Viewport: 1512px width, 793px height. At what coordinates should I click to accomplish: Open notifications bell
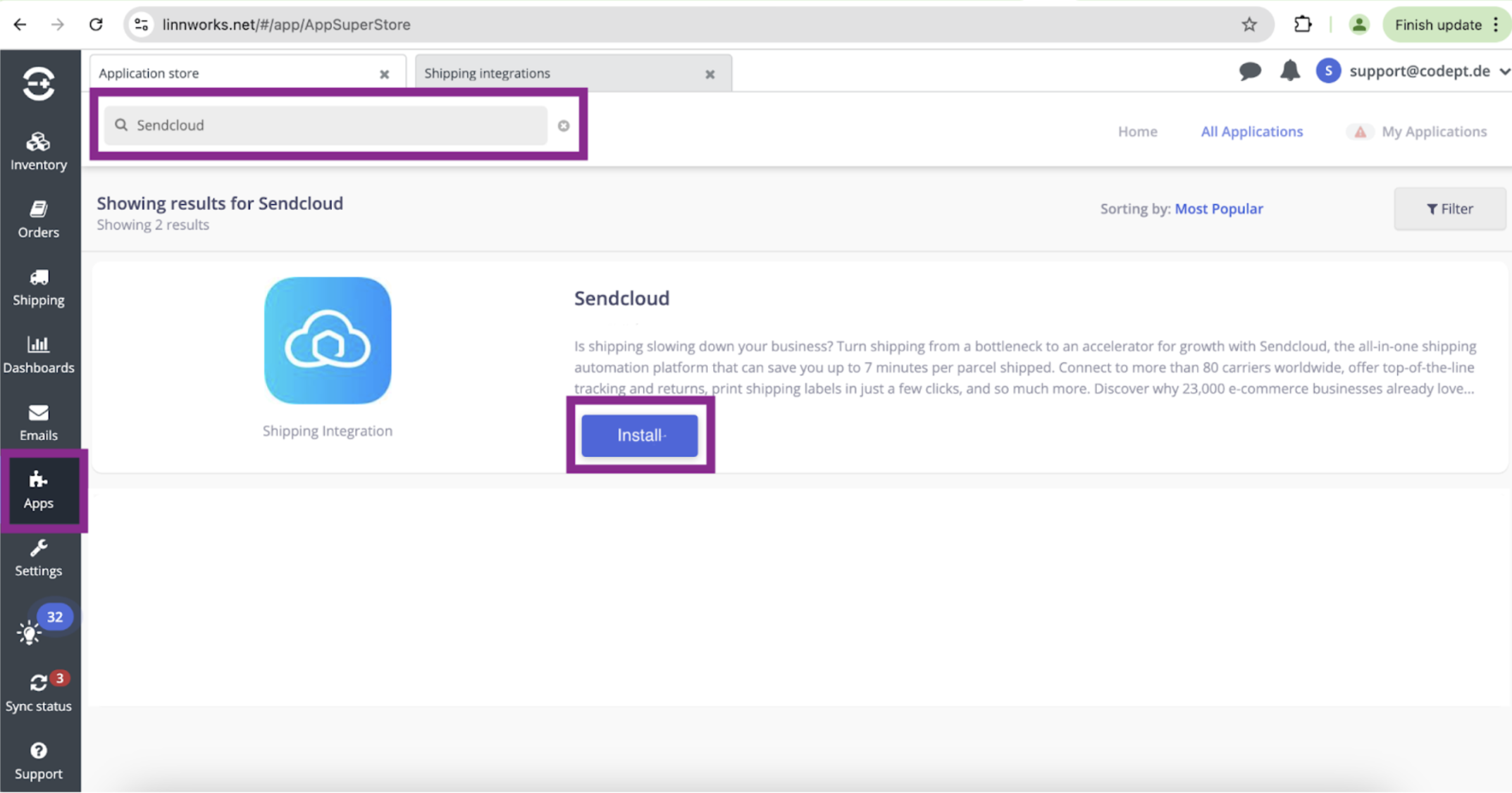pos(1290,71)
